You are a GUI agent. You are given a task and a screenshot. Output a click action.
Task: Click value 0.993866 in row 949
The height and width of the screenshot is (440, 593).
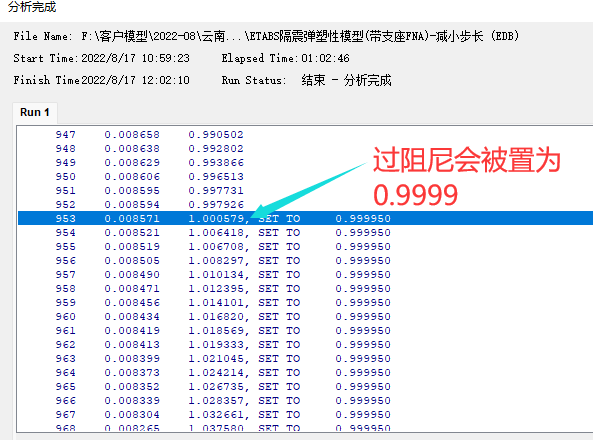[x=216, y=163]
